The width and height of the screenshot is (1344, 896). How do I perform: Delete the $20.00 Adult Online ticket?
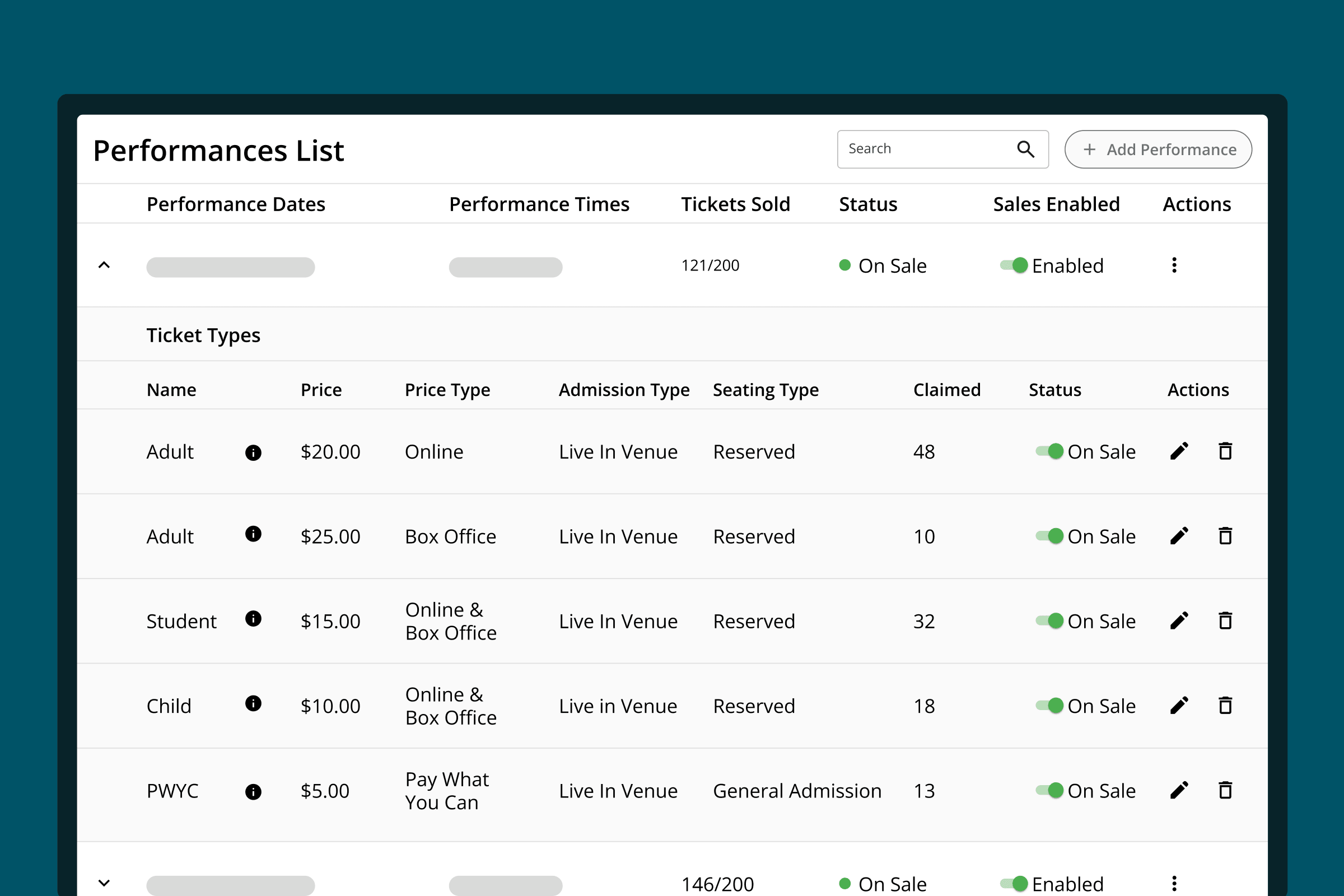(1225, 451)
